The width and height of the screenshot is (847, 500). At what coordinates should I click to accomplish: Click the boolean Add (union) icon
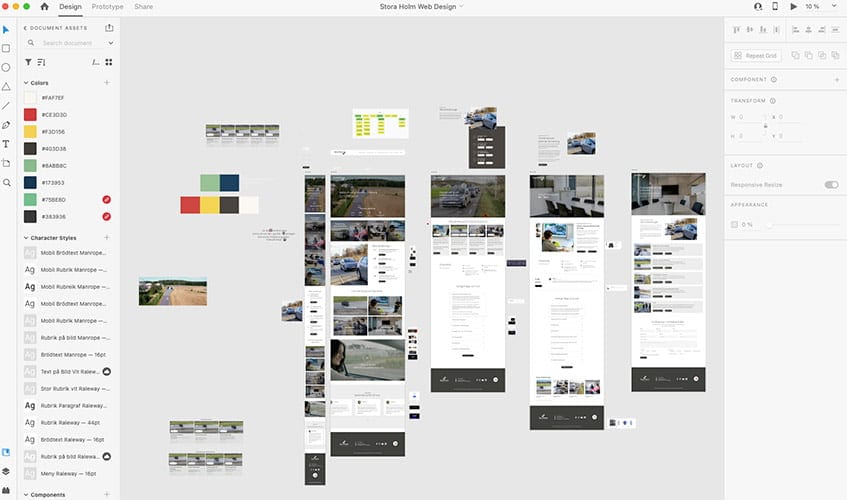[795, 55]
